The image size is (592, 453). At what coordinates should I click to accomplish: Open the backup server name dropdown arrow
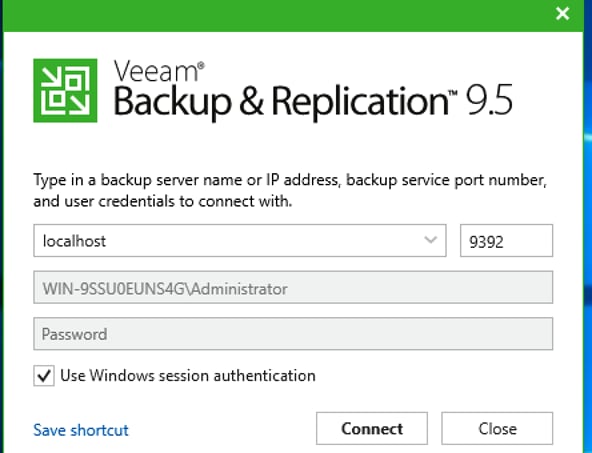430,240
